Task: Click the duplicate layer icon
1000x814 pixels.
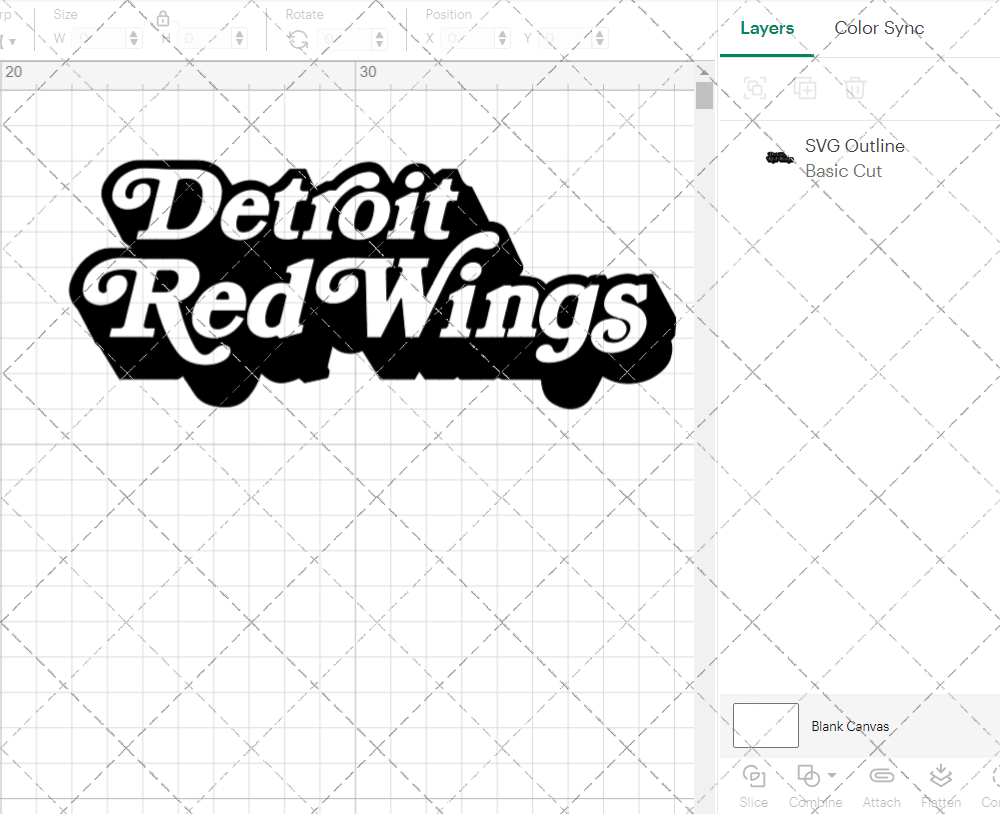Action: 805,88
